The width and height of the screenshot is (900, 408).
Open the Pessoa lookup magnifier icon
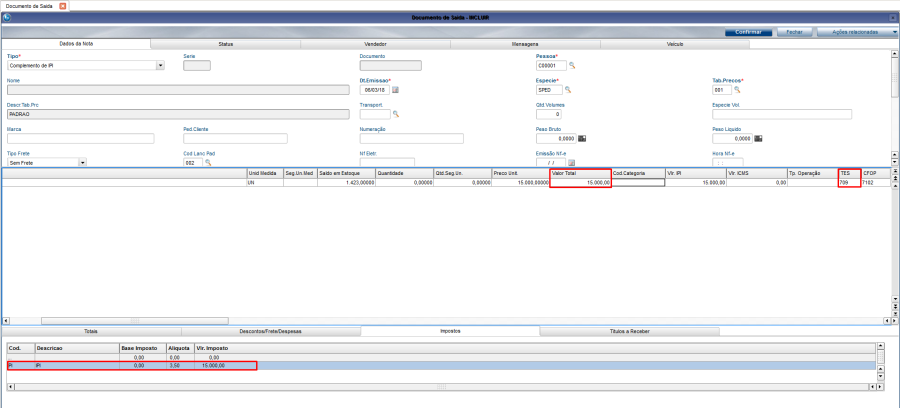click(x=572, y=65)
